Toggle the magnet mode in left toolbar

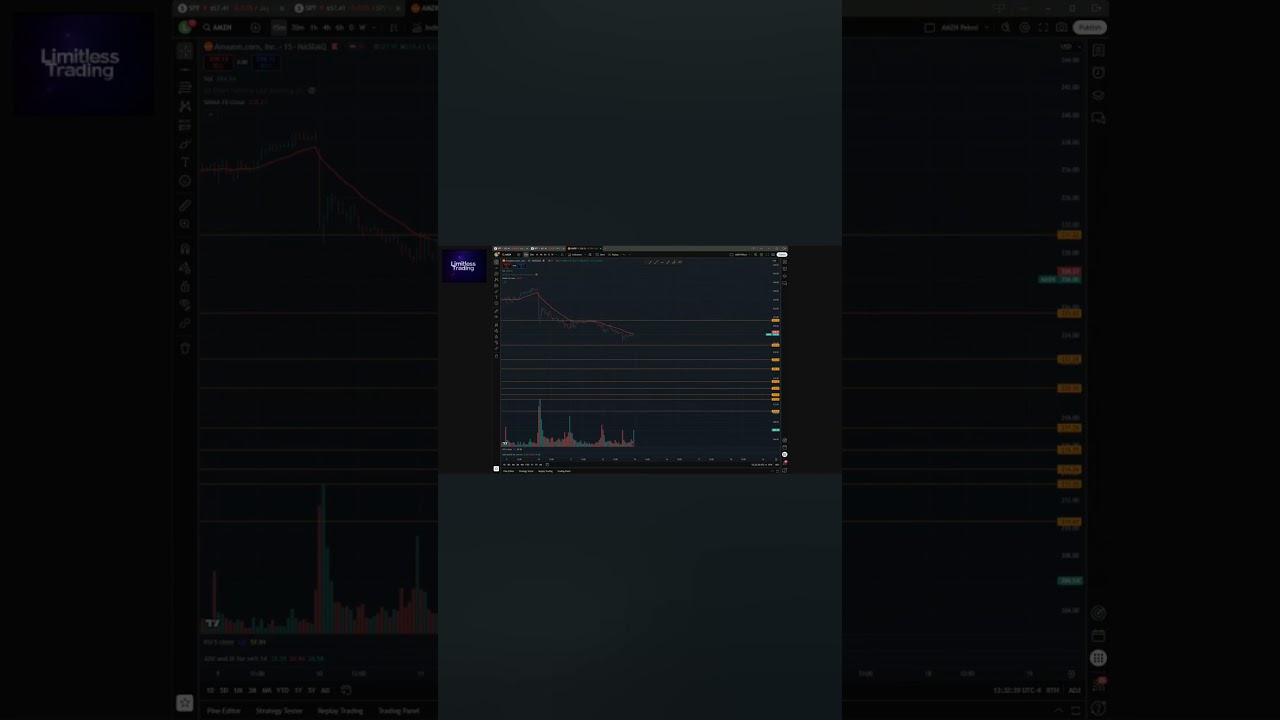(x=185, y=249)
